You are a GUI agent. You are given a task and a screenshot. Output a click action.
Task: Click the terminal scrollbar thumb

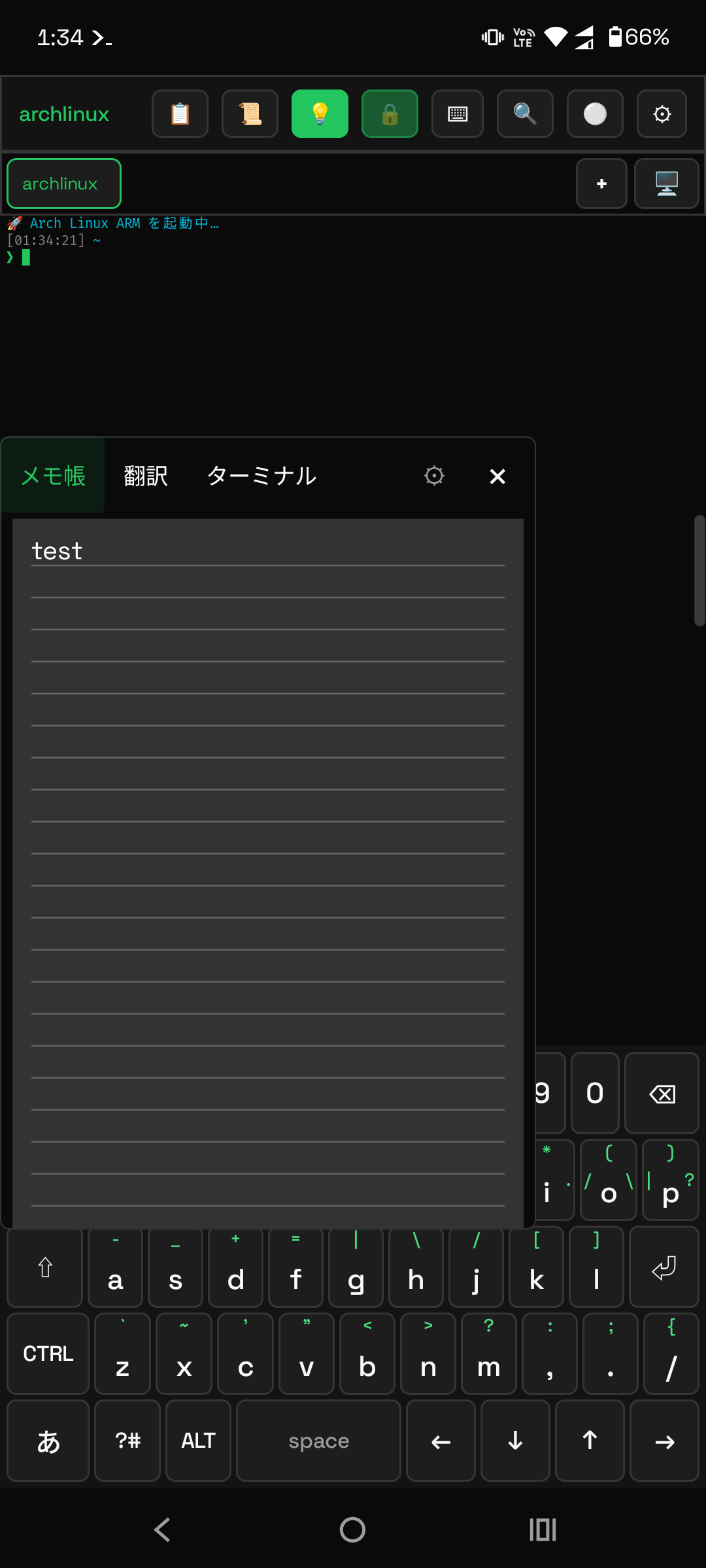(x=699, y=570)
